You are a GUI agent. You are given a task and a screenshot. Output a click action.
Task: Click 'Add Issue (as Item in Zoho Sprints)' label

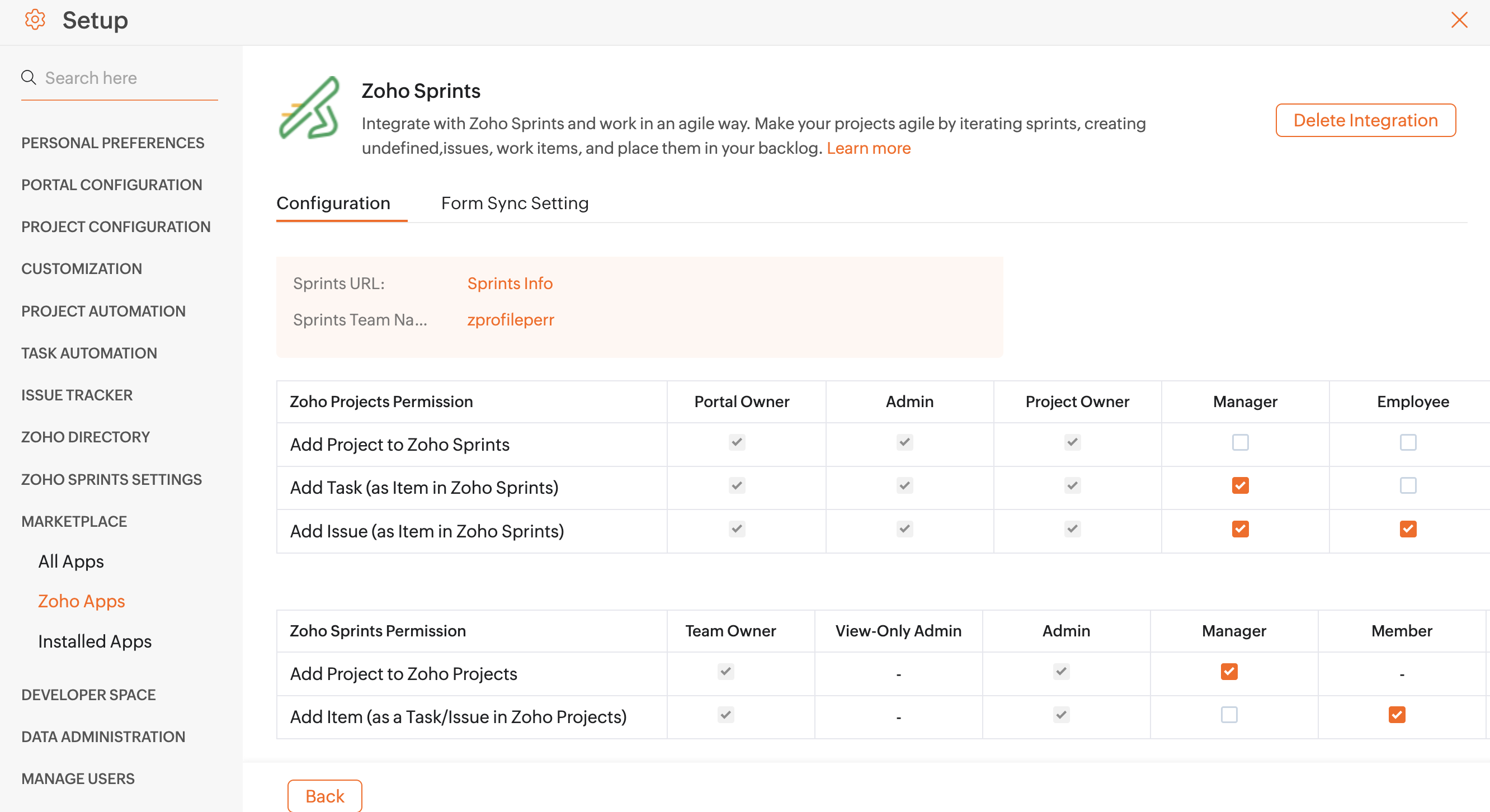427,531
